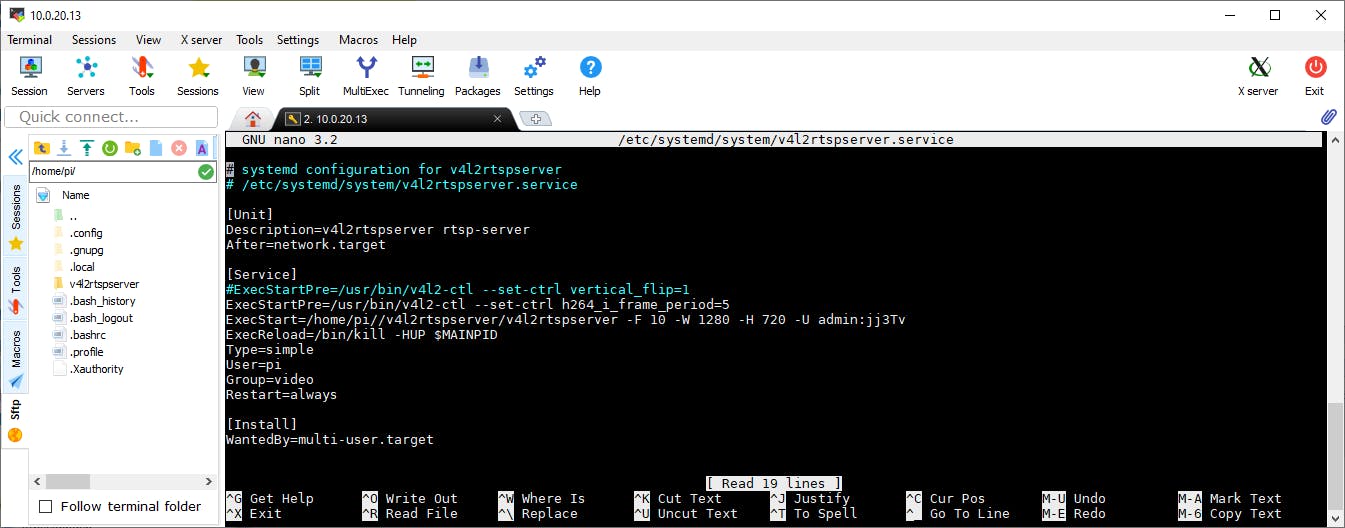Click the WantedBy=multi-user.target line
The image size is (1345, 528).
coord(330,439)
